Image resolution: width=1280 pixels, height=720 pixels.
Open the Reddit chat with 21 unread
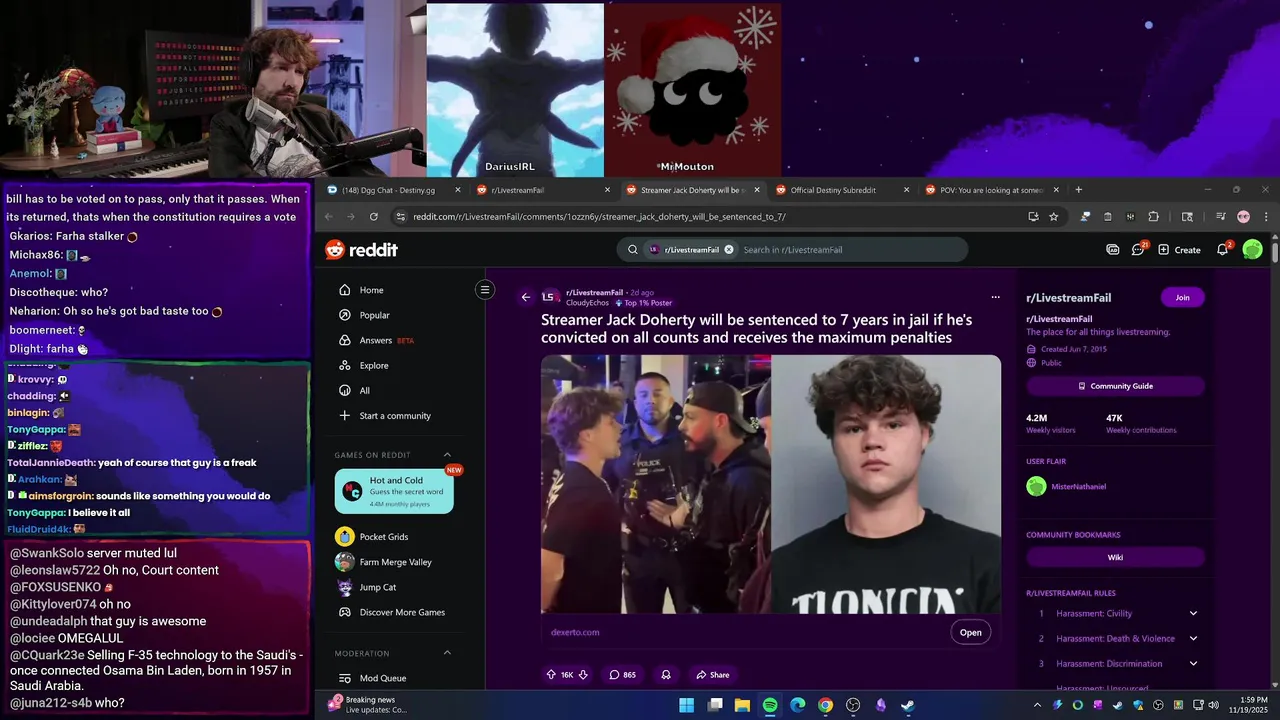pyautogui.click(x=1138, y=250)
